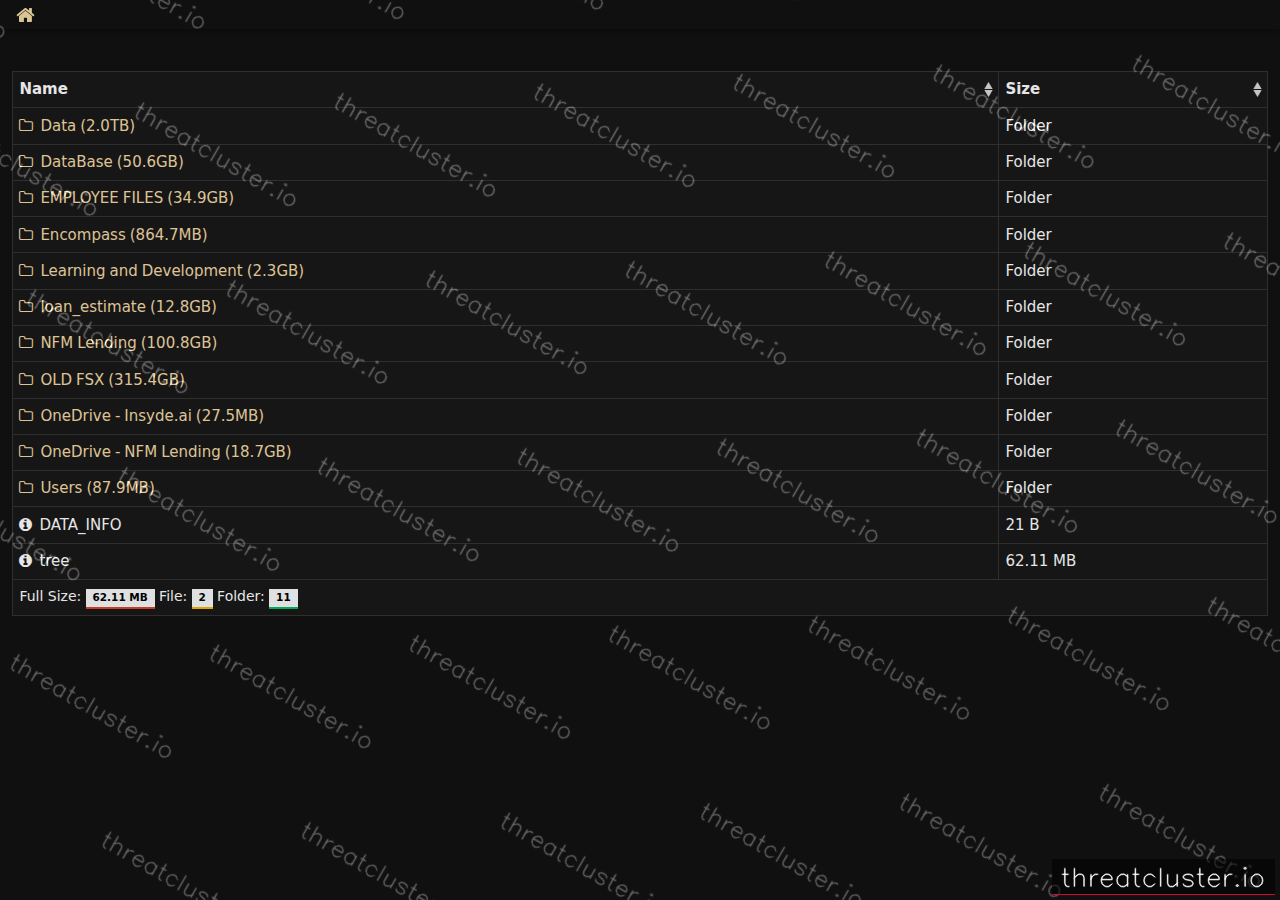This screenshot has width=1280, height=900.
Task: Open loan_estimate (12.8GB) folder
Action: 128,307
